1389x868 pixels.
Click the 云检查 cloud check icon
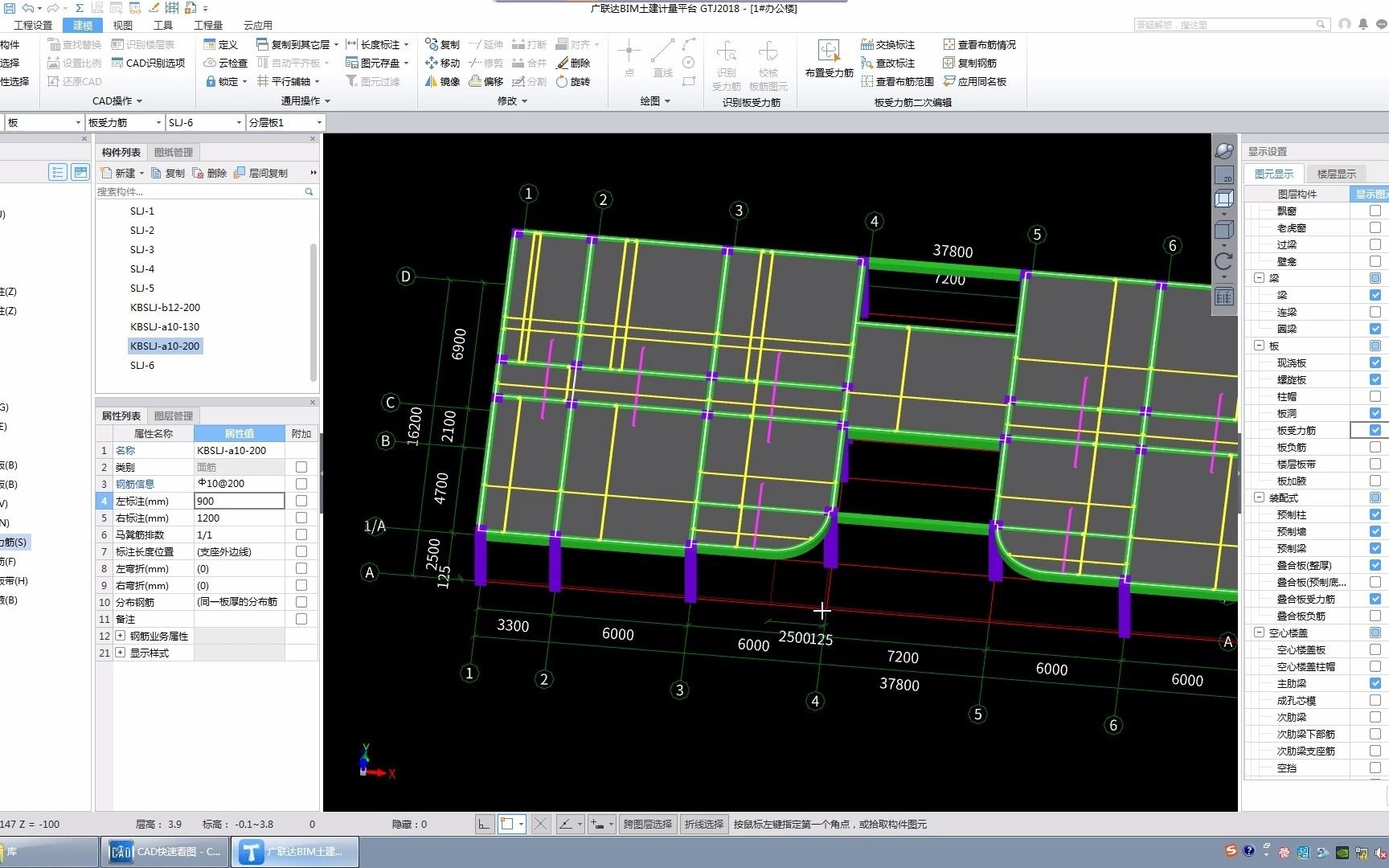210,63
